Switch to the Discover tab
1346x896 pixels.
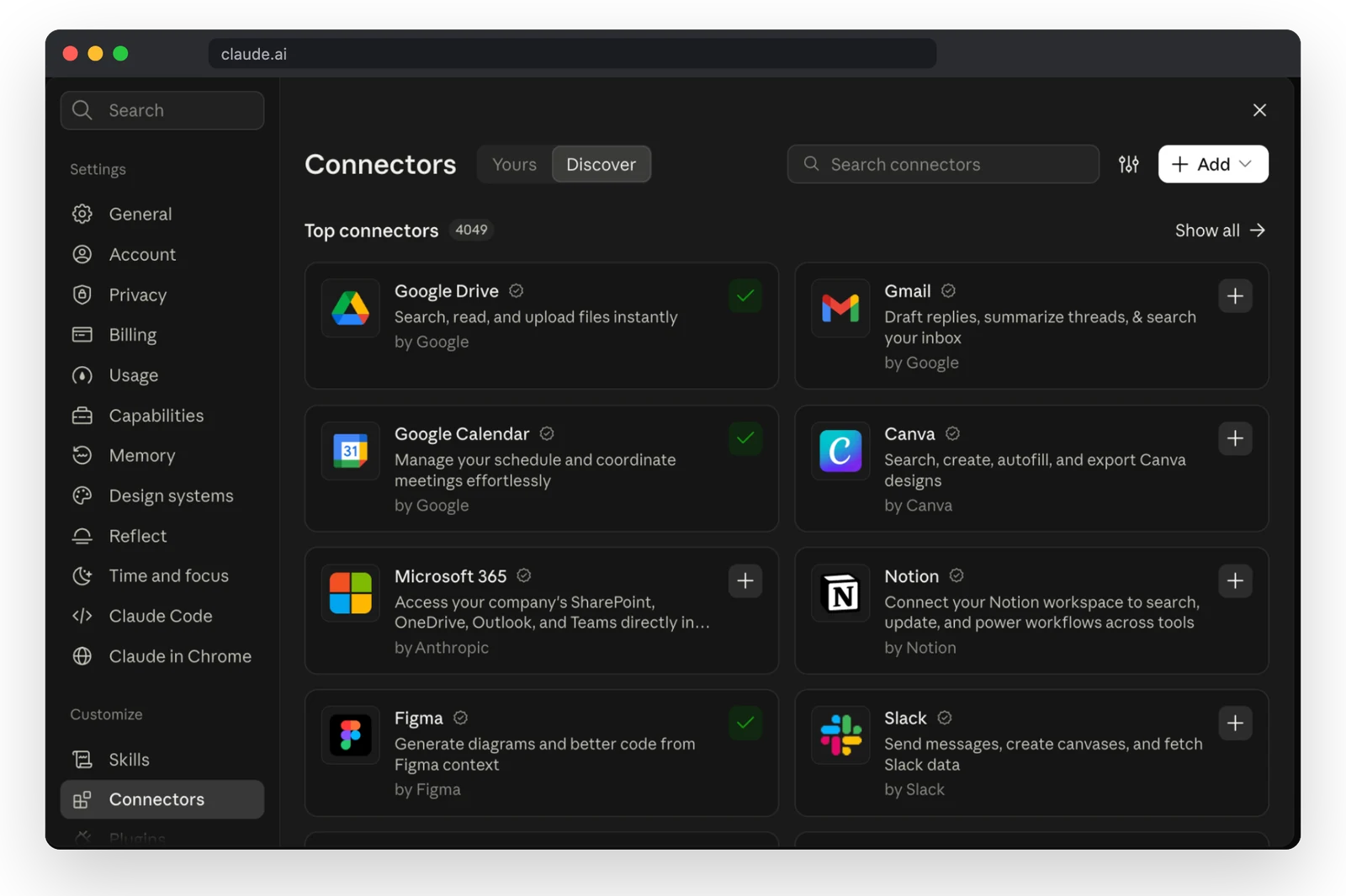[x=601, y=164]
